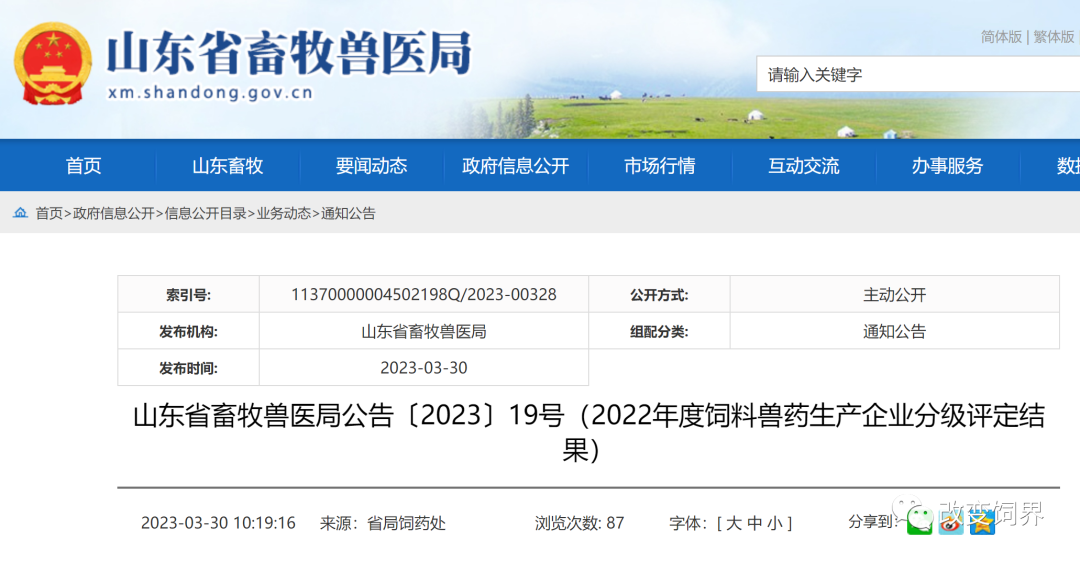Screen dimensions: 1080x561
Task: Share article to WeChat
Action: tap(918, 522)
